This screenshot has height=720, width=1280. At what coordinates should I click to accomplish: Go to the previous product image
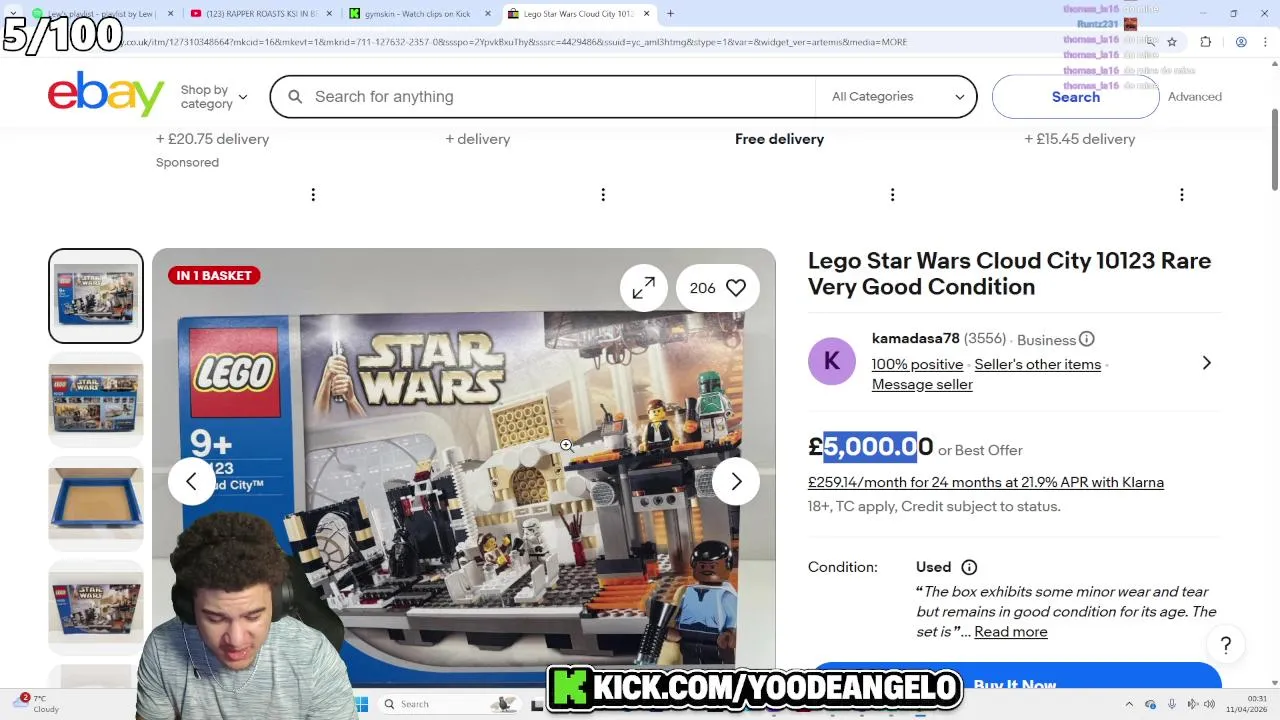point(191,482)
